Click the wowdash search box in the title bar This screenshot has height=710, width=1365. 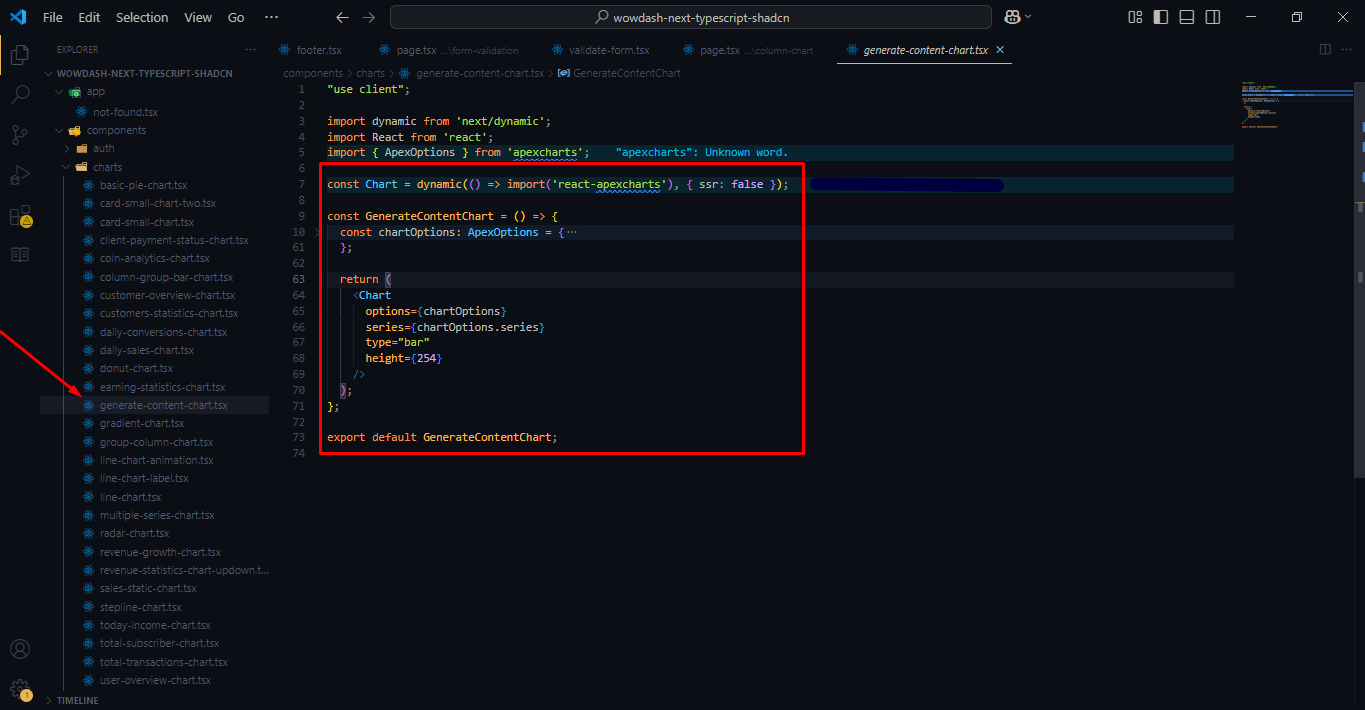(x=690, y=16)
